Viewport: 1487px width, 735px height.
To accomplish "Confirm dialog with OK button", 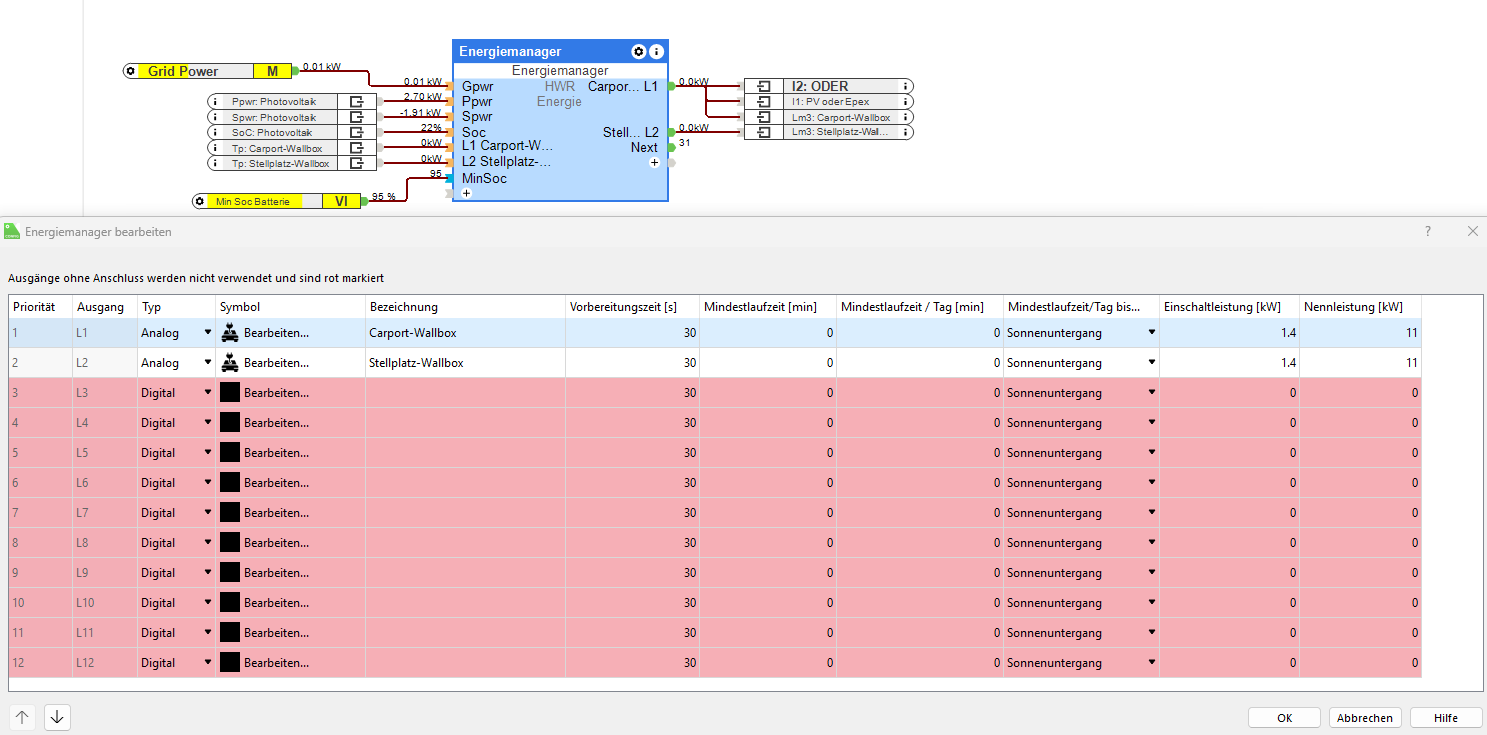I will coord(1285,718).
